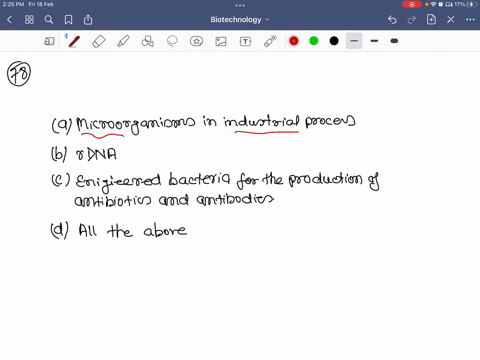The image size is (480, 360).
Task: Bookmark this page
Action: coord(68,20)
